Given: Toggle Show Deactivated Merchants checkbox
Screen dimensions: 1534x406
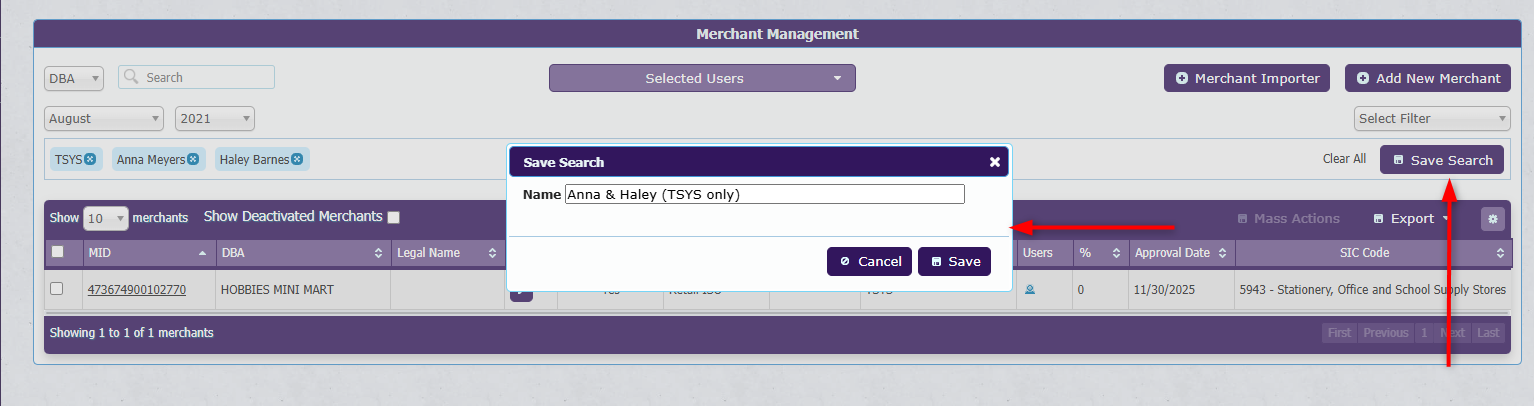Looking at the screenshot, I should (394, 217).
